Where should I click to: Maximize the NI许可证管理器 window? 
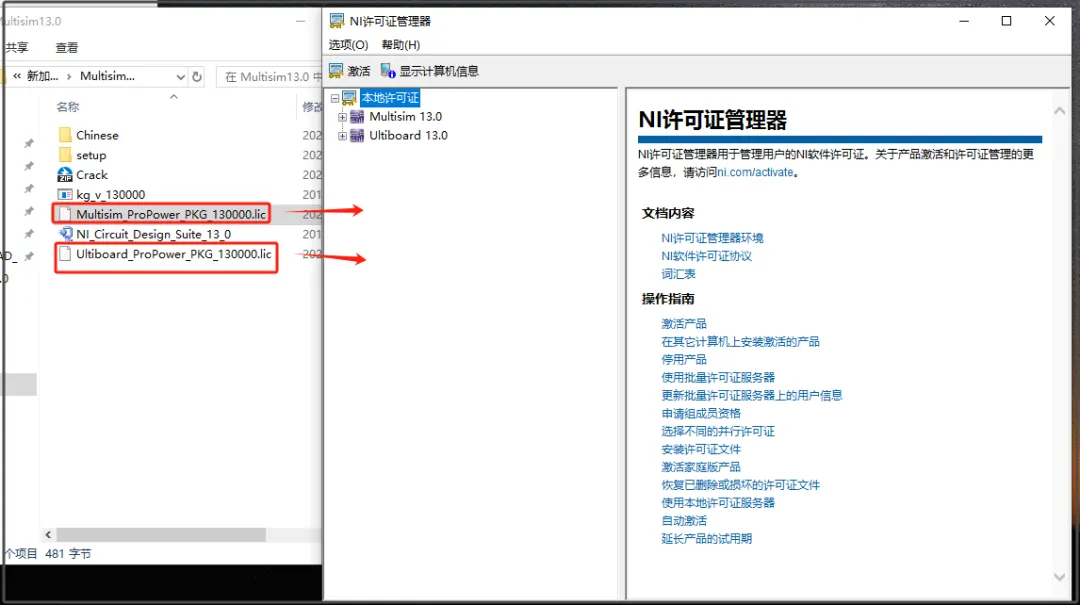pyautogui.click(x=1006, y=21)
